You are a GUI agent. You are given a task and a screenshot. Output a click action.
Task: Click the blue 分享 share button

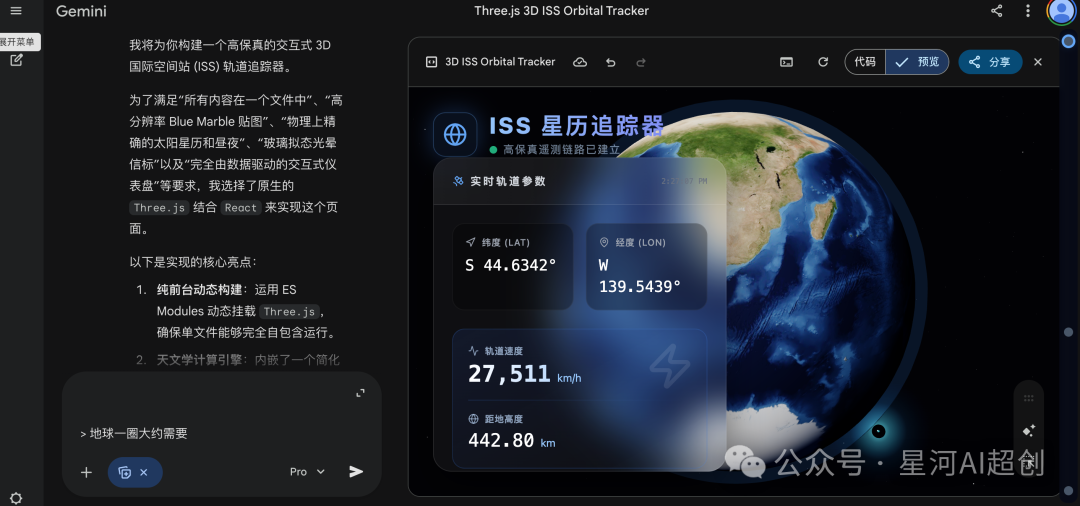pos(990,62)
